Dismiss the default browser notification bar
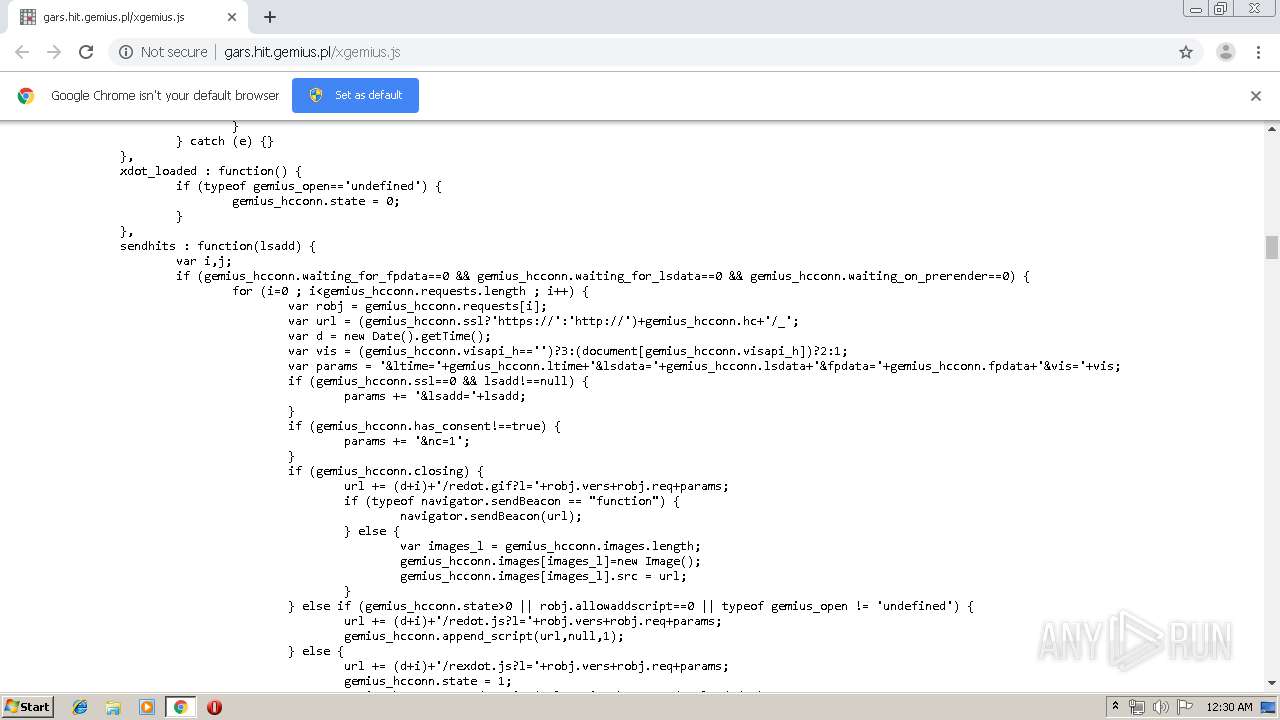Viewport: 1280px width, 720px height. tap(1256, 96)
